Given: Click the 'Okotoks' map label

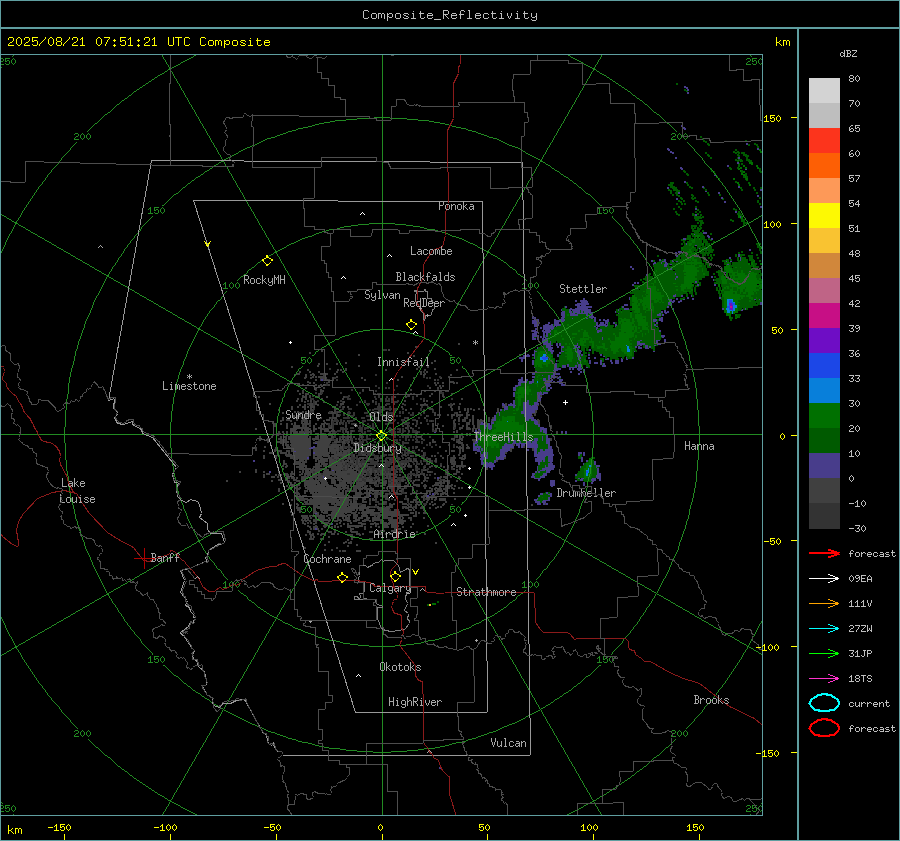Looking at the screenshot, I should 400,666.
